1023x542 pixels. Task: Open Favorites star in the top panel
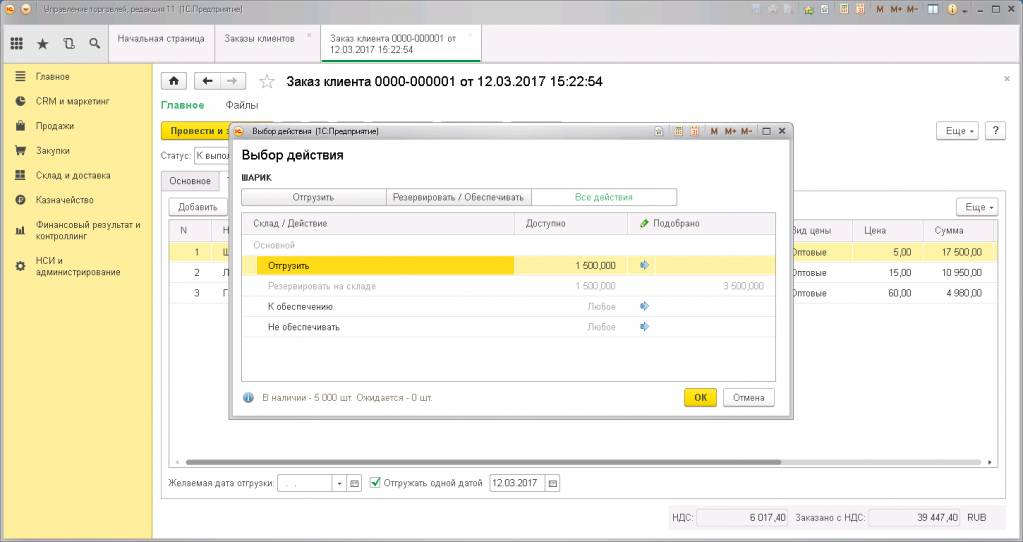tap(42, 44)
